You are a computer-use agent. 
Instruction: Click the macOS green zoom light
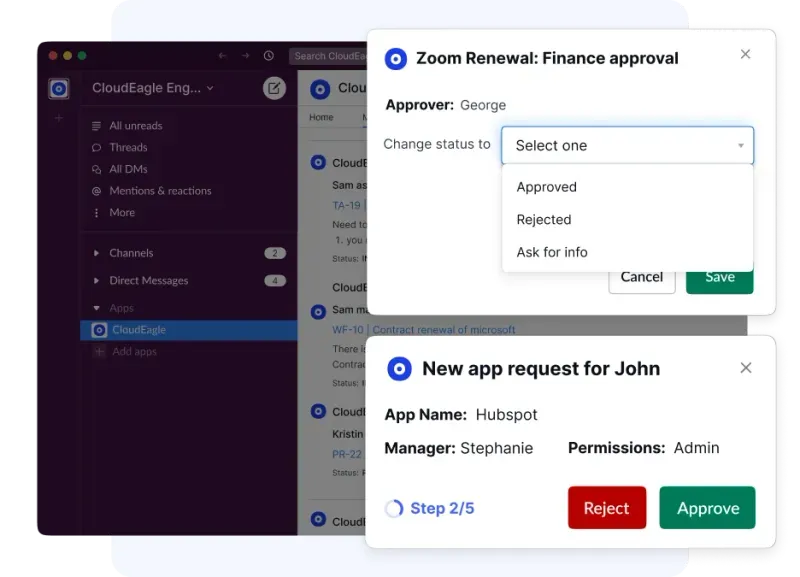(x=82, y=56)
